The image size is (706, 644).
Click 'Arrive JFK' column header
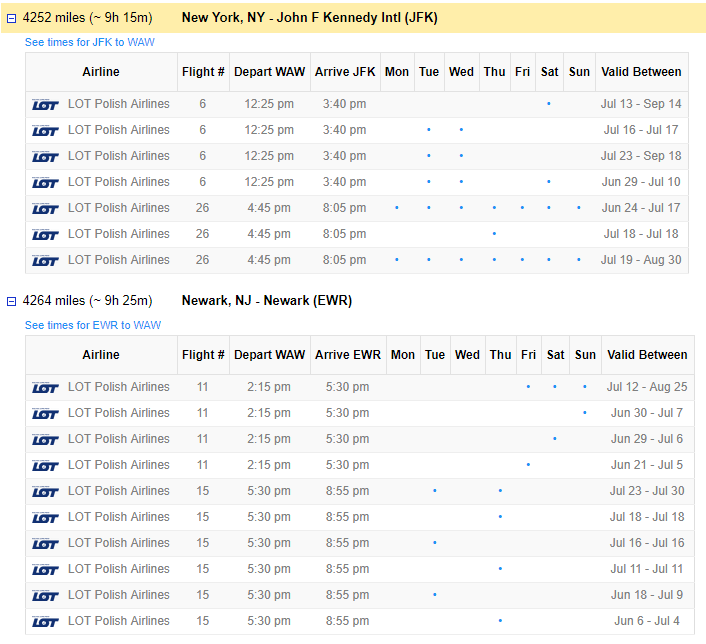click(x=345, y=72)
